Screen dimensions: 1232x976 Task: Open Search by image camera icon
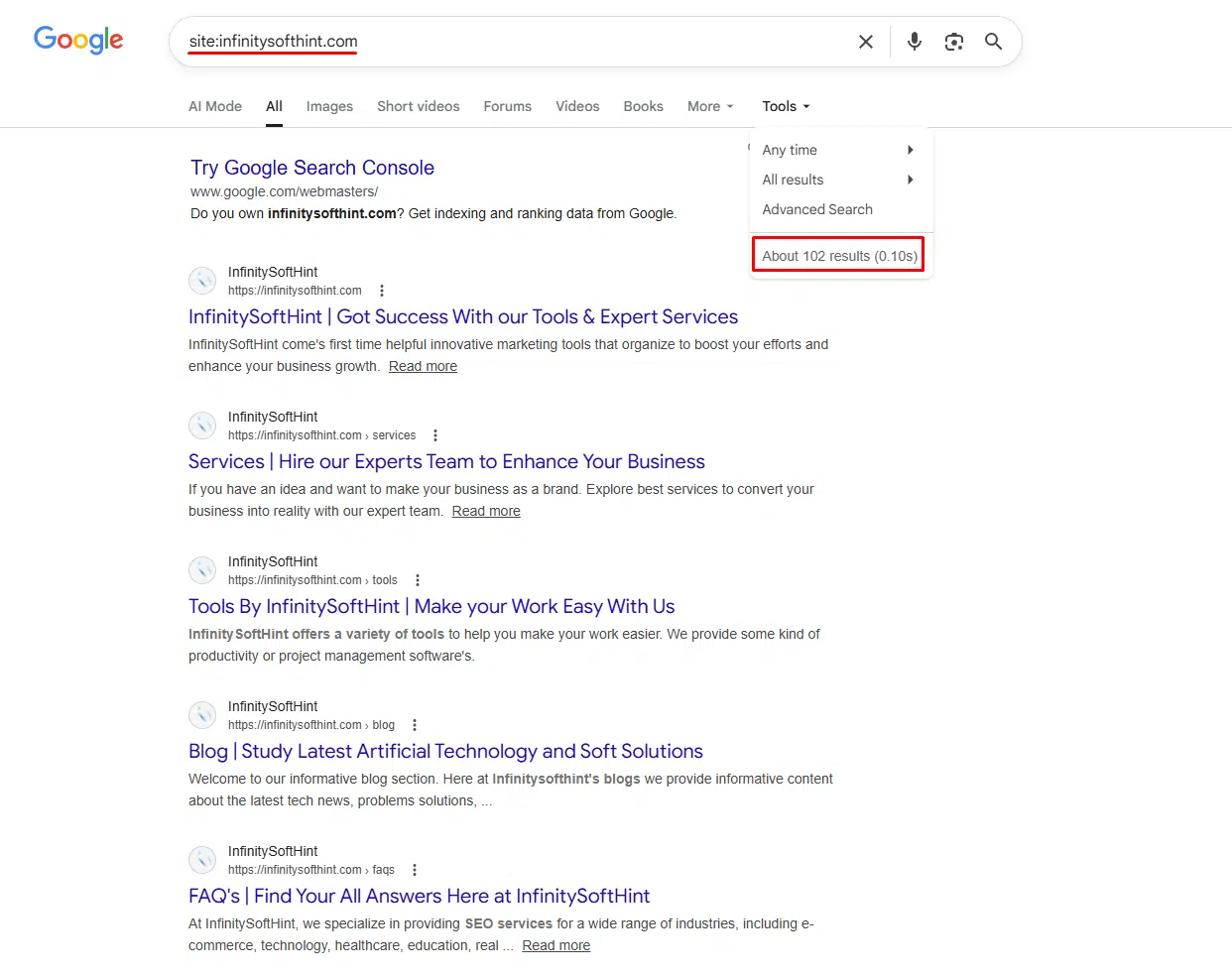click(x=954, y=42)
